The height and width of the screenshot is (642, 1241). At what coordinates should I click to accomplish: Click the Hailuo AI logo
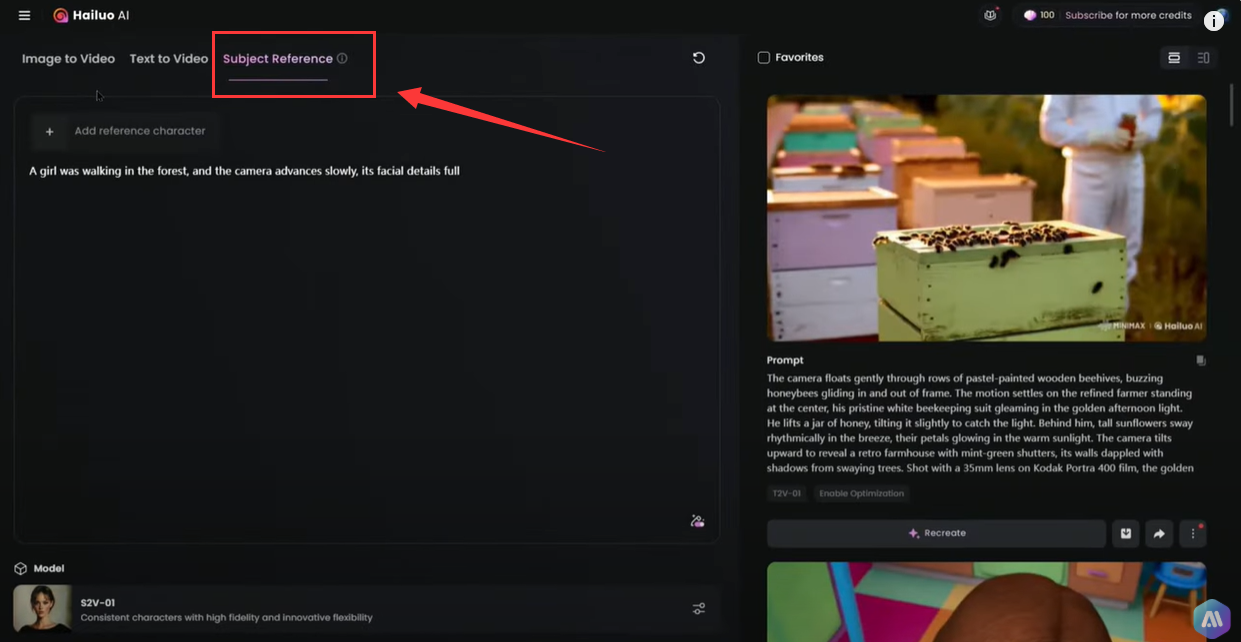(x=91, y=15)
